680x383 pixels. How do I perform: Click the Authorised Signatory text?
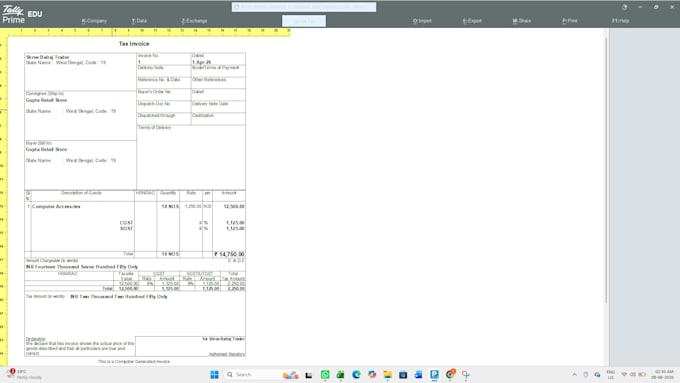pos(227,354)
